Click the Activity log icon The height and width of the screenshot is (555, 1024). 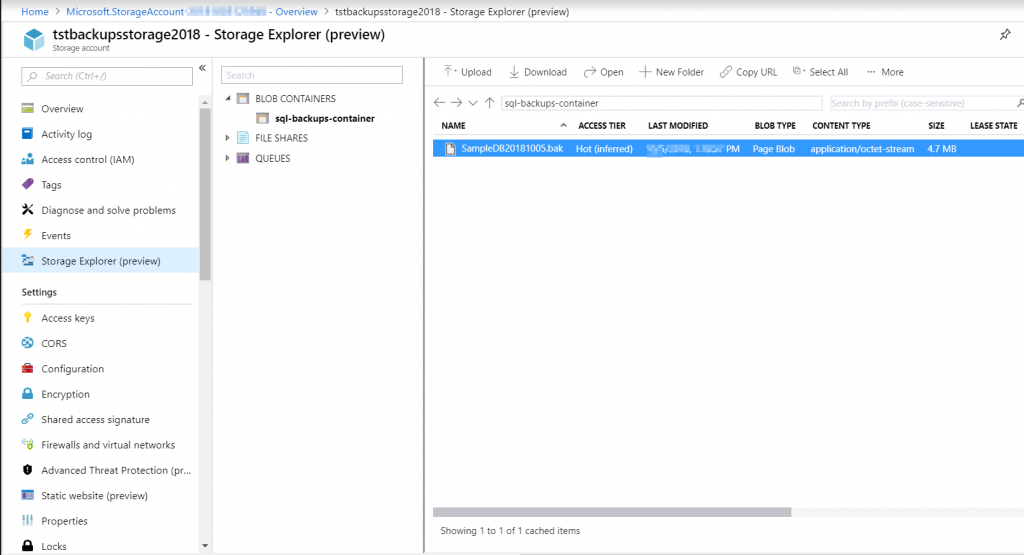click(27, 133)
